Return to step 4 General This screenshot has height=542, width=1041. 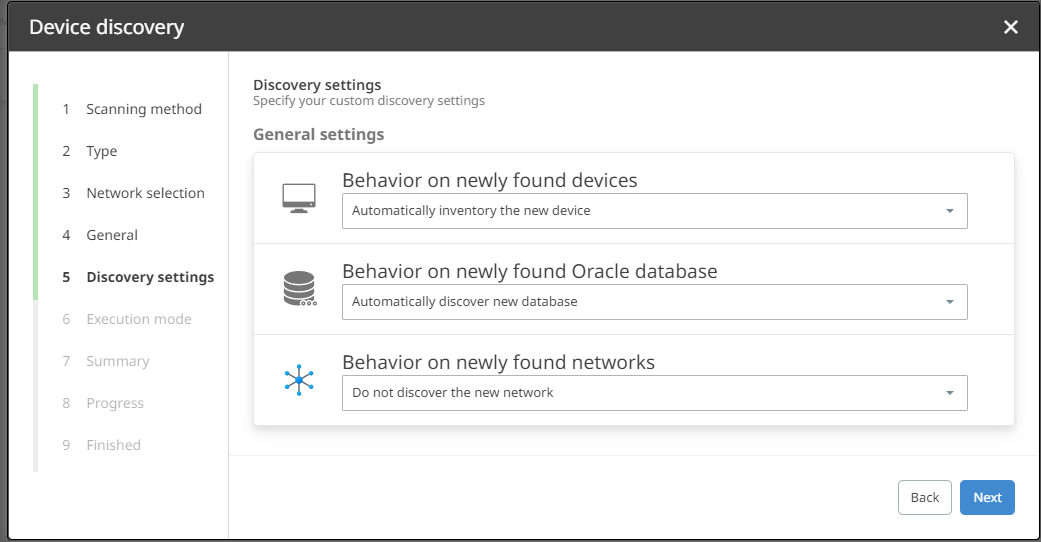112,235
